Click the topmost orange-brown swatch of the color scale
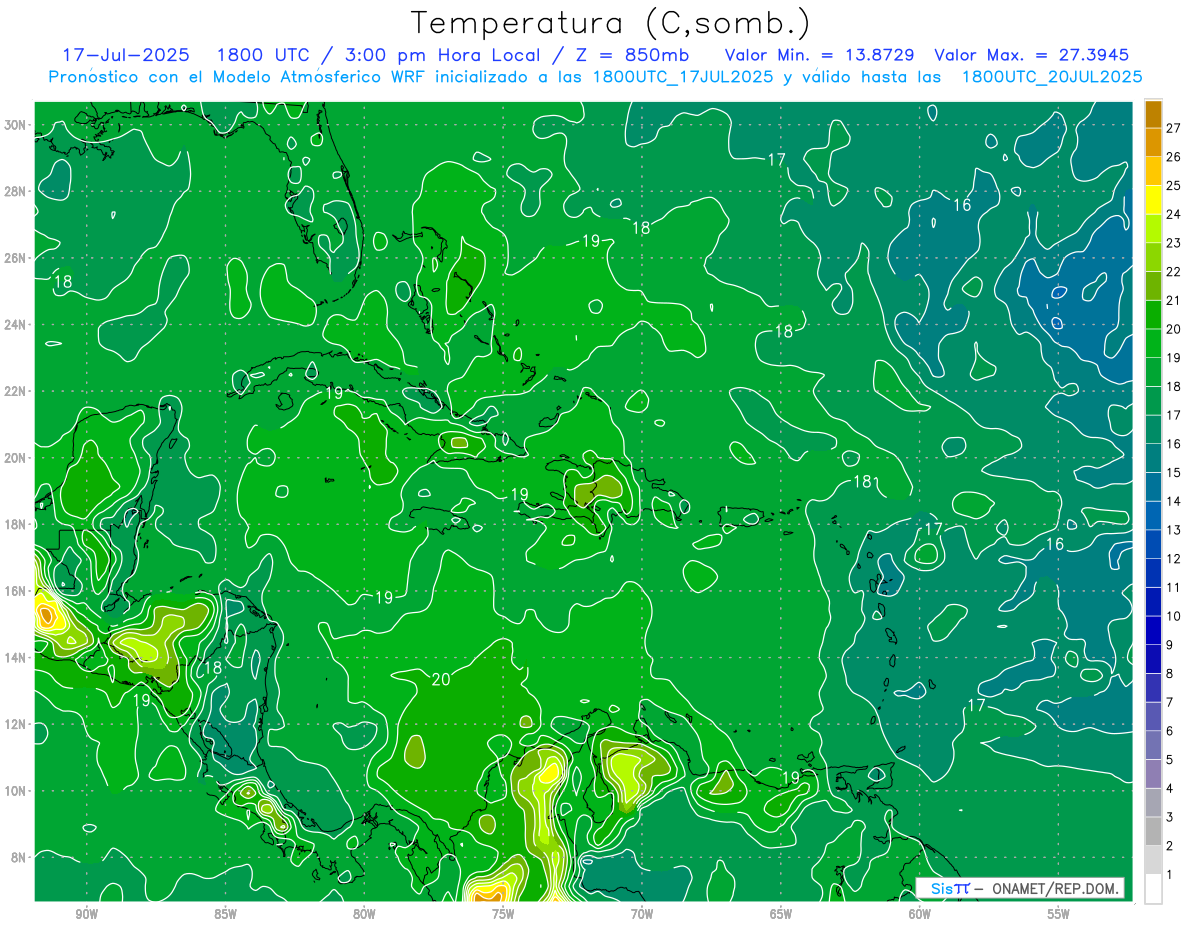 1153,113
